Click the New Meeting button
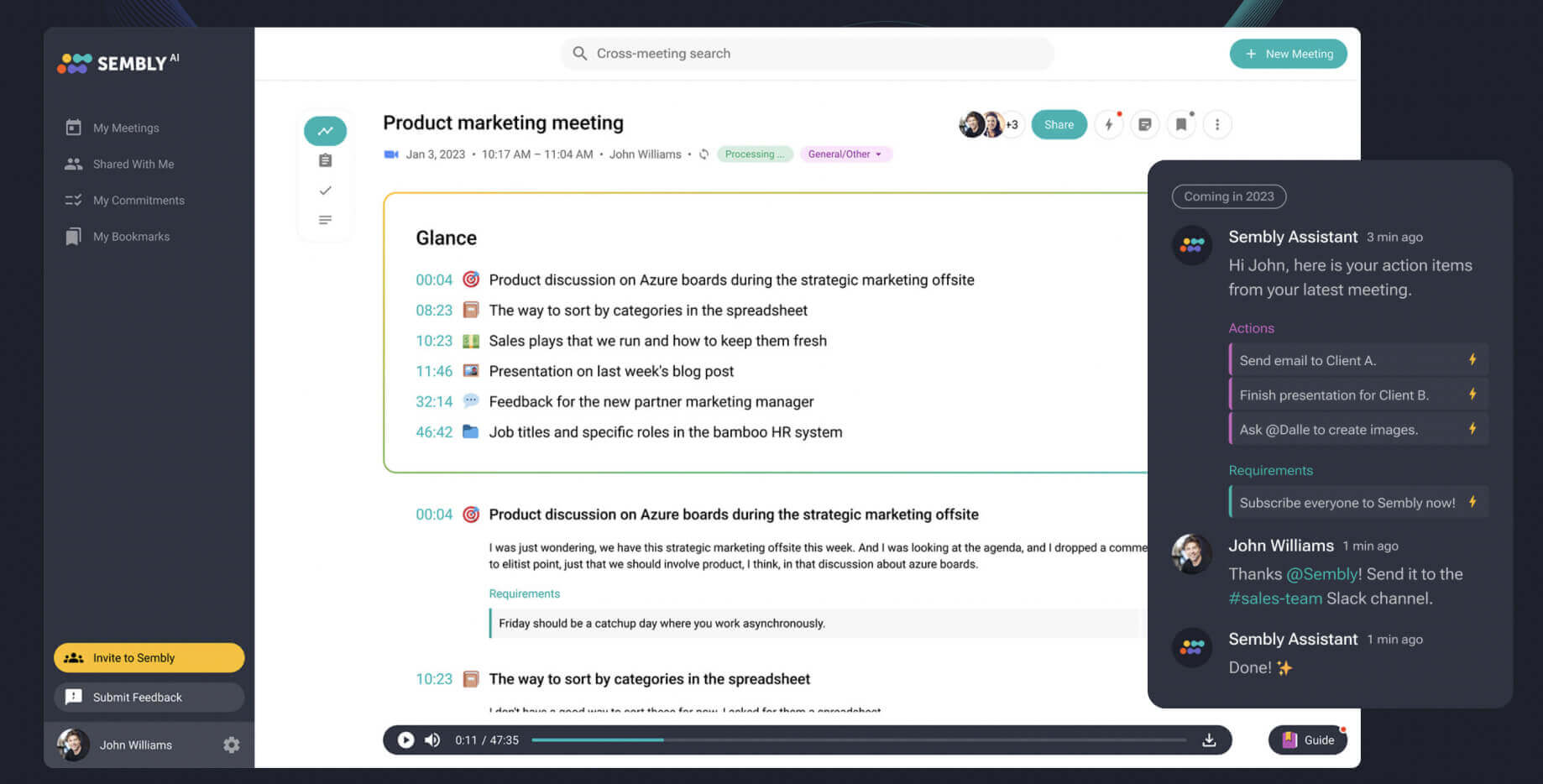 1288,54
